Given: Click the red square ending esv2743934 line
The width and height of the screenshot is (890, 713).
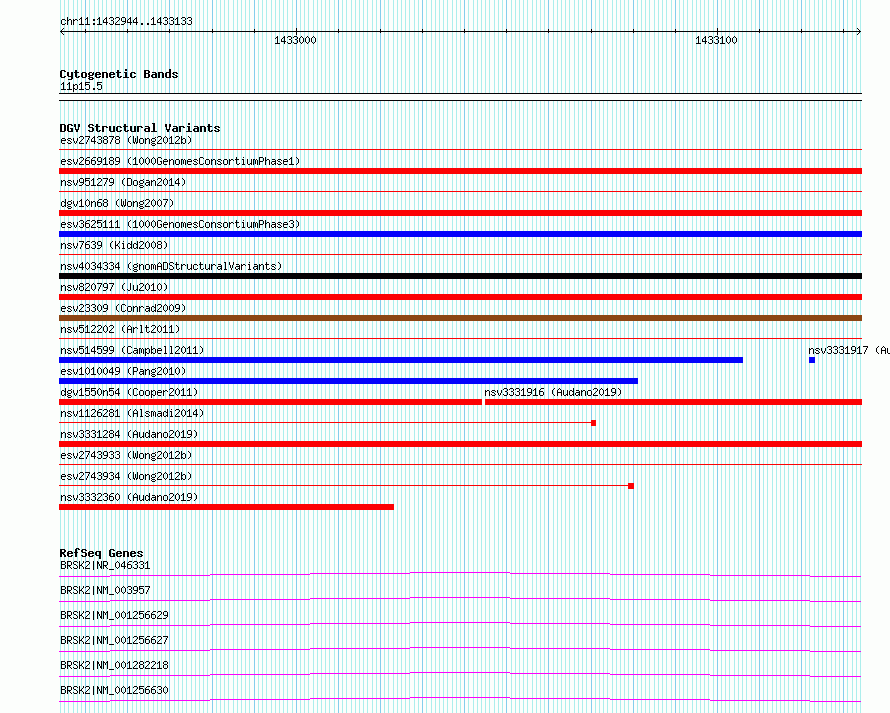Looking at the screenshot, I should pos(631,486).
